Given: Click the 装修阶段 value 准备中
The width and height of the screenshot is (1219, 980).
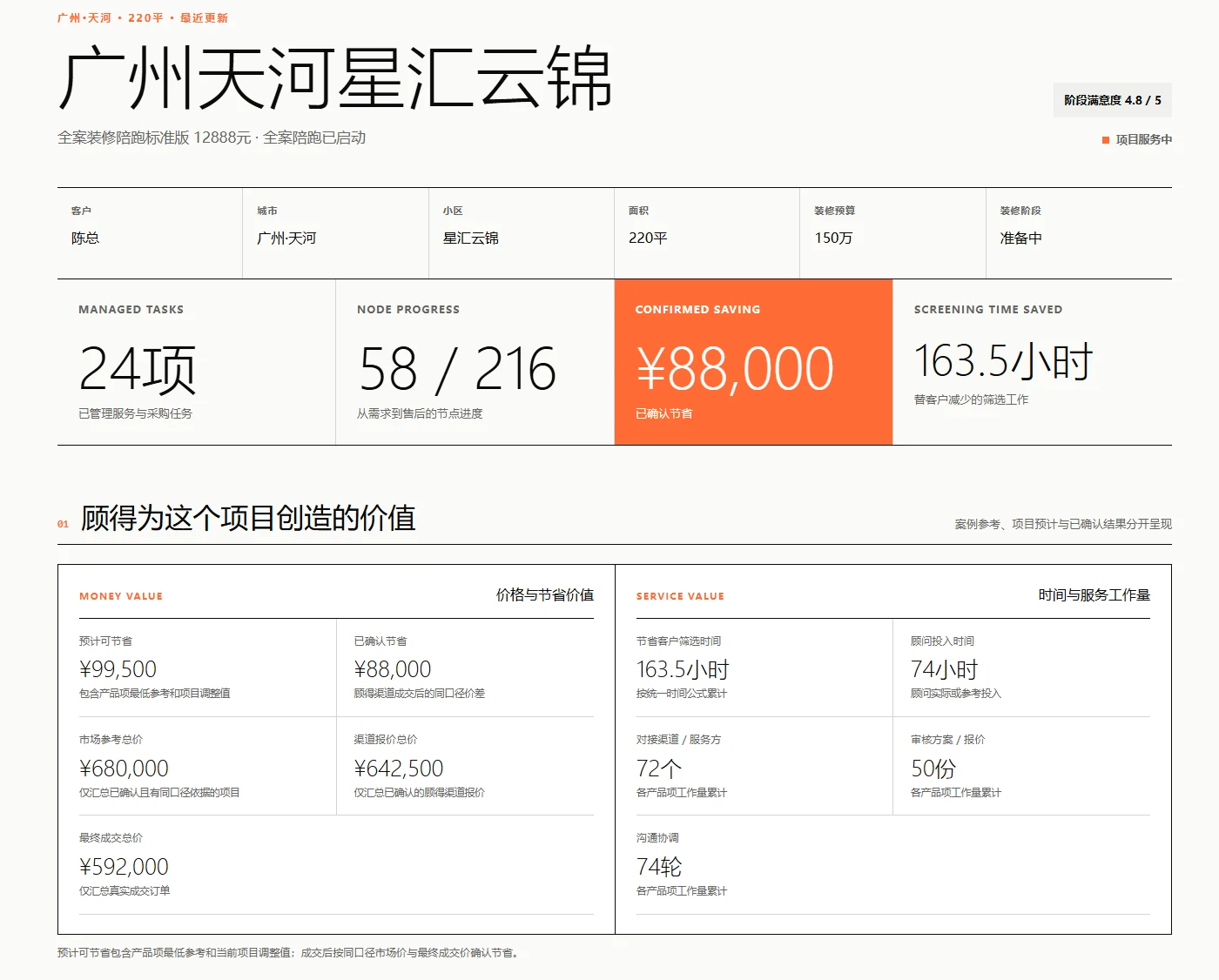Looking at the screenshot, I should pyautogui.click(x=1020, y=238).
